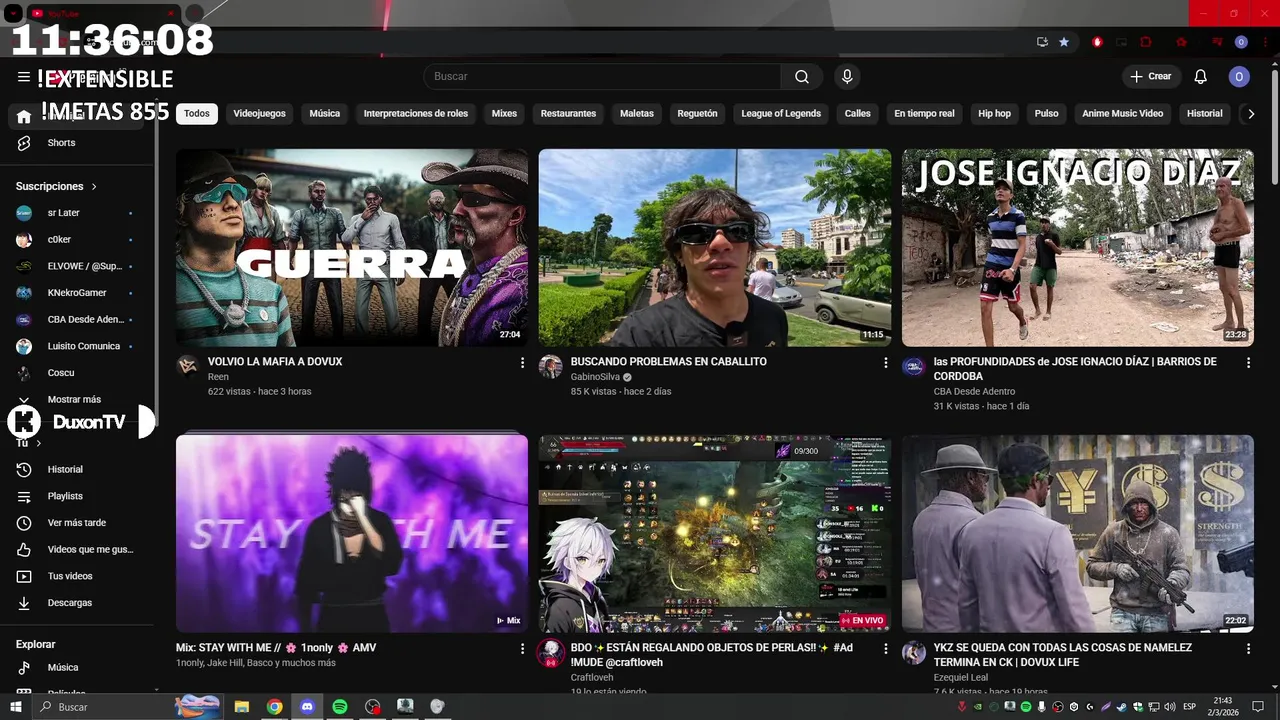This screenshot has width=1280, height=720.
Task: Open GabinoSilva channel avatar
Action: tap(550, 366)
